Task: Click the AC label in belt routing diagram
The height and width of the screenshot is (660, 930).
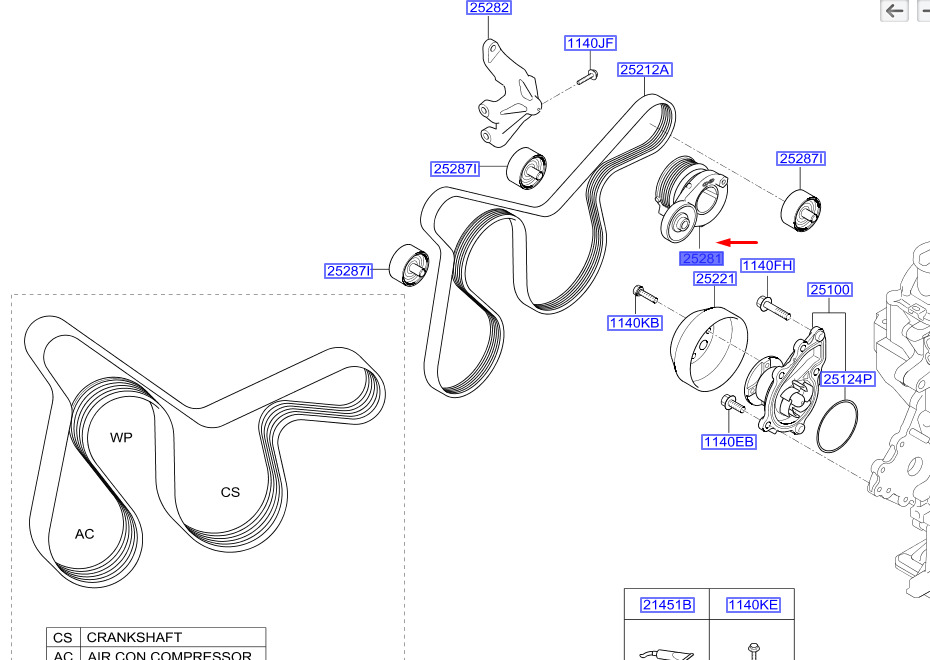Action: pos(84,534)
